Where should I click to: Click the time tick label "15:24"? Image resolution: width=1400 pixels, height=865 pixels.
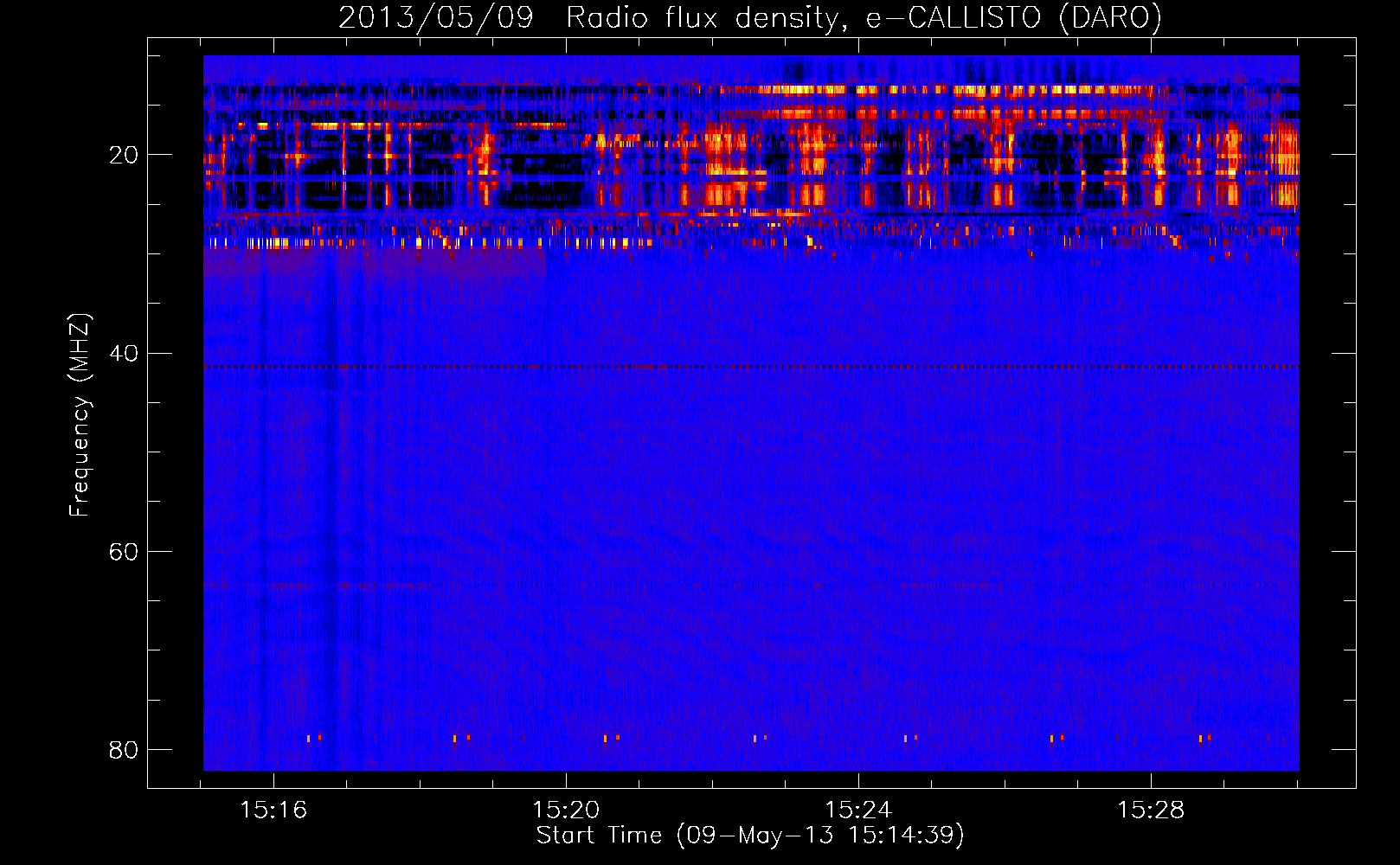point(858,811)
